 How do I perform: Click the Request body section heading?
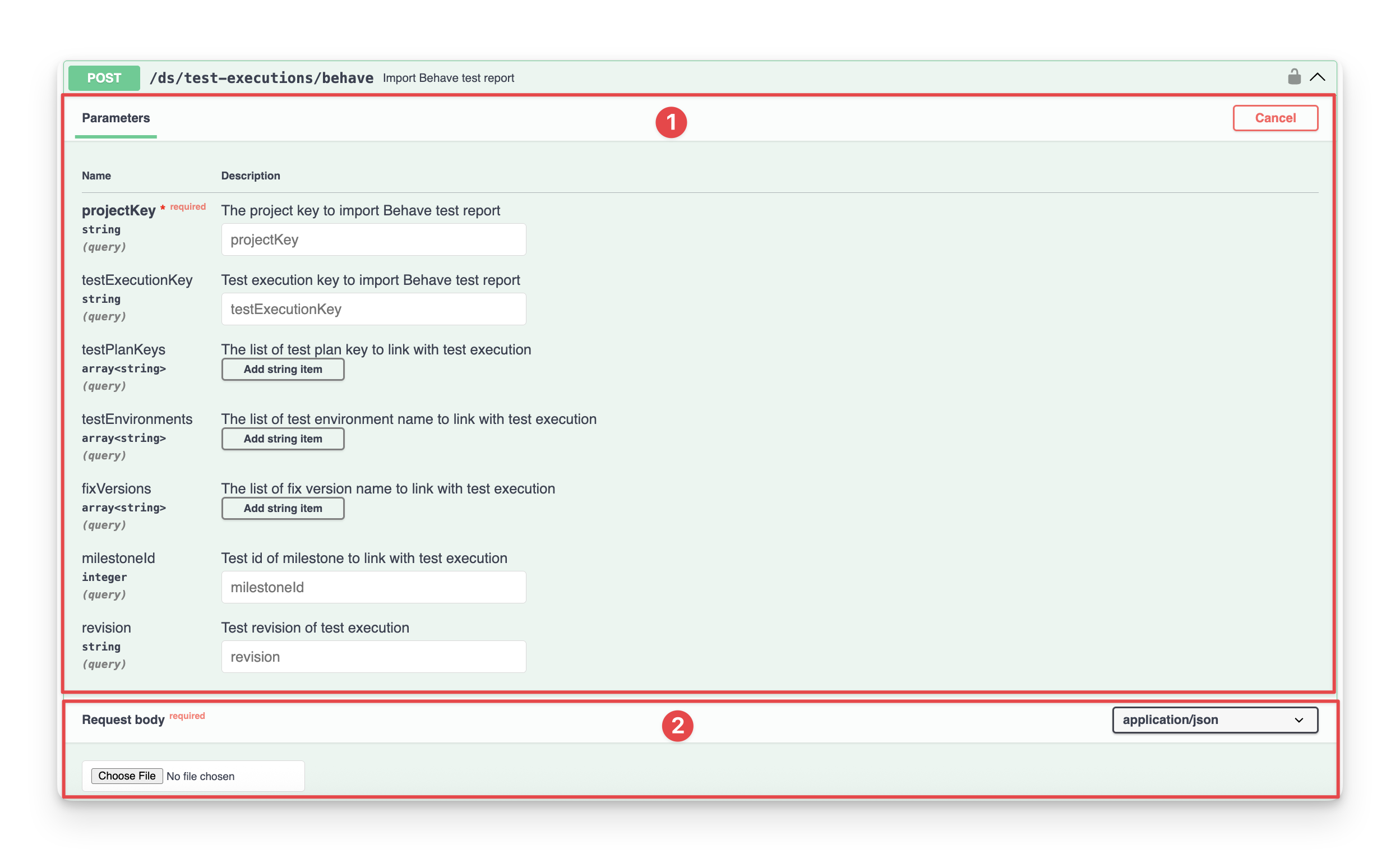coord(123,720)
